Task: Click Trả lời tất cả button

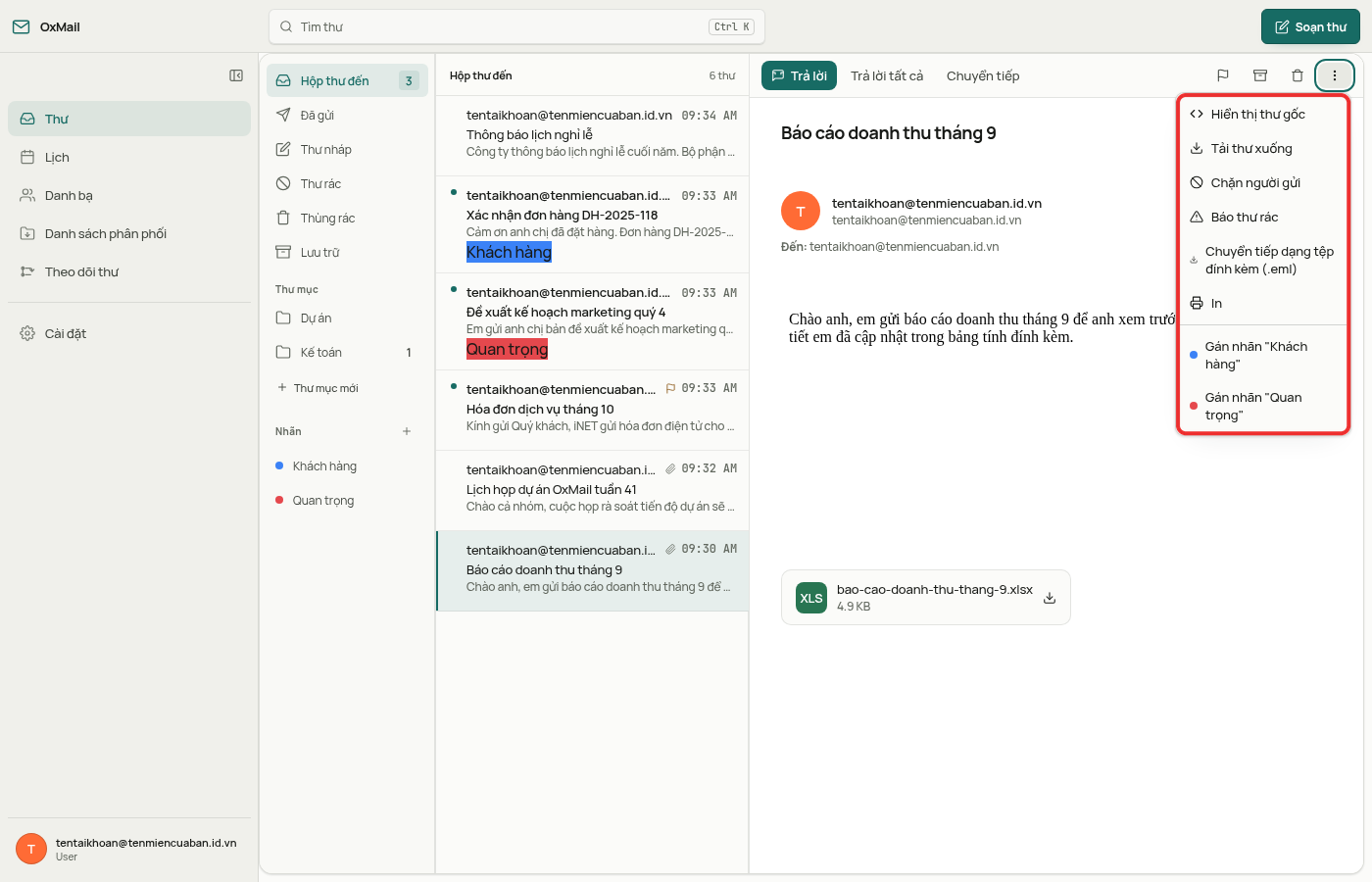Action: click(x=887, y=75)
